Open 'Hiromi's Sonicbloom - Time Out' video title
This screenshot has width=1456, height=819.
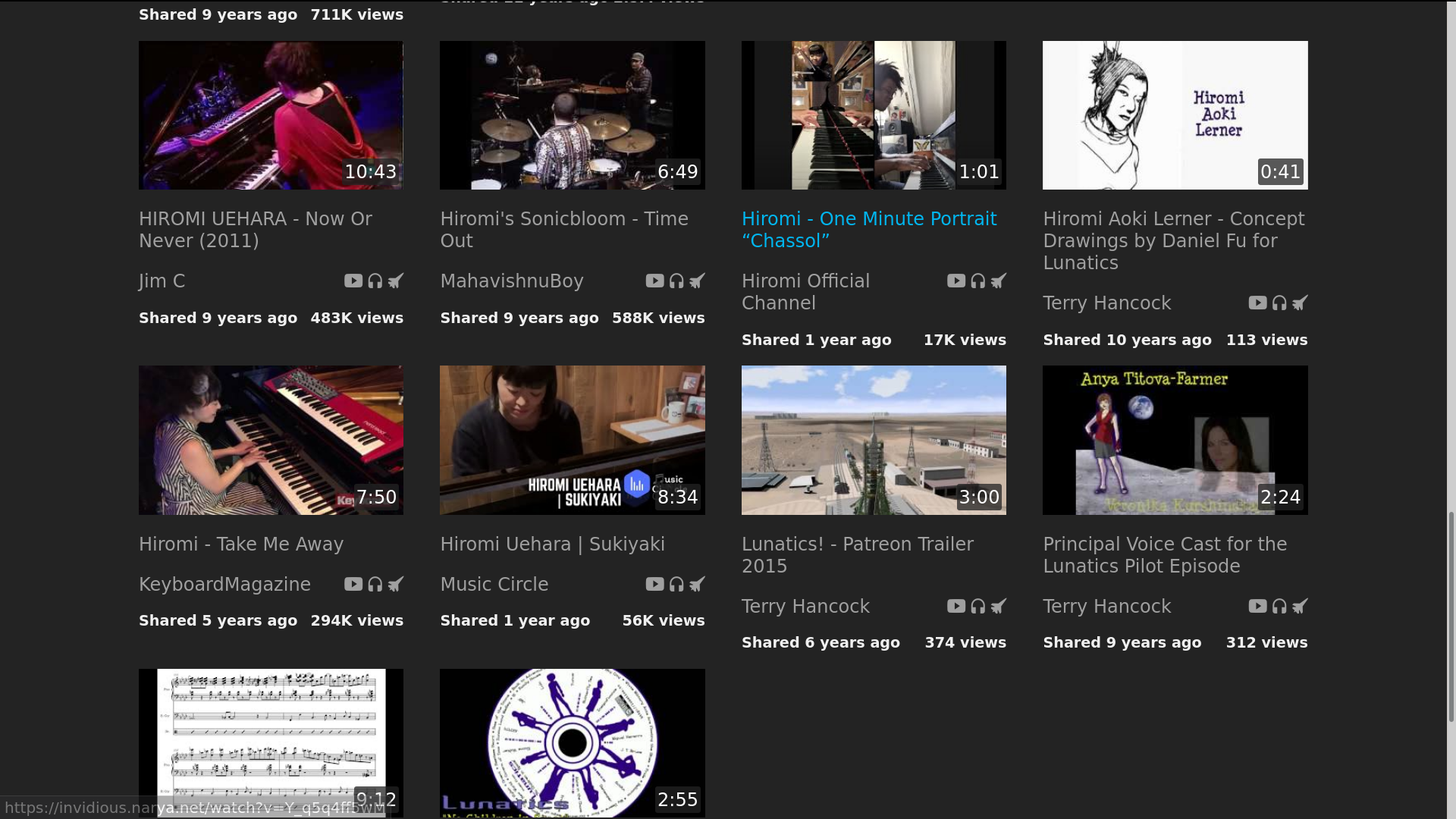point(563,230)
